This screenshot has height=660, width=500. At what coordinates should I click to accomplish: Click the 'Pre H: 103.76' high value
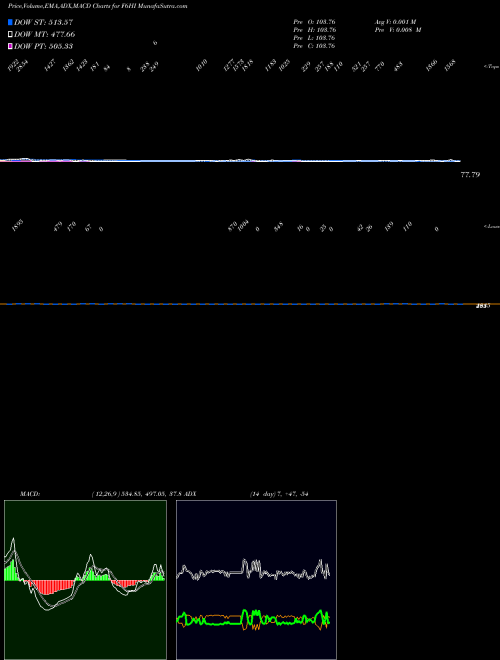point(314,30)
